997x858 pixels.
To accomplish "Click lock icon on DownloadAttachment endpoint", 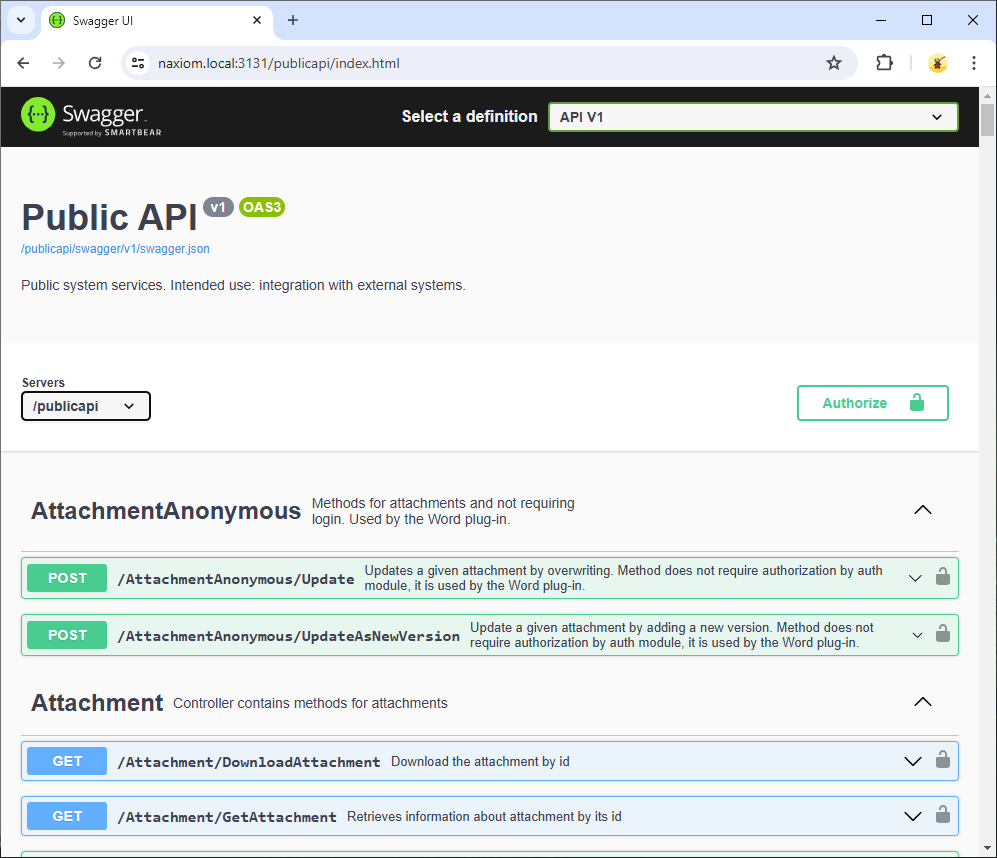I will coord(942,761).
